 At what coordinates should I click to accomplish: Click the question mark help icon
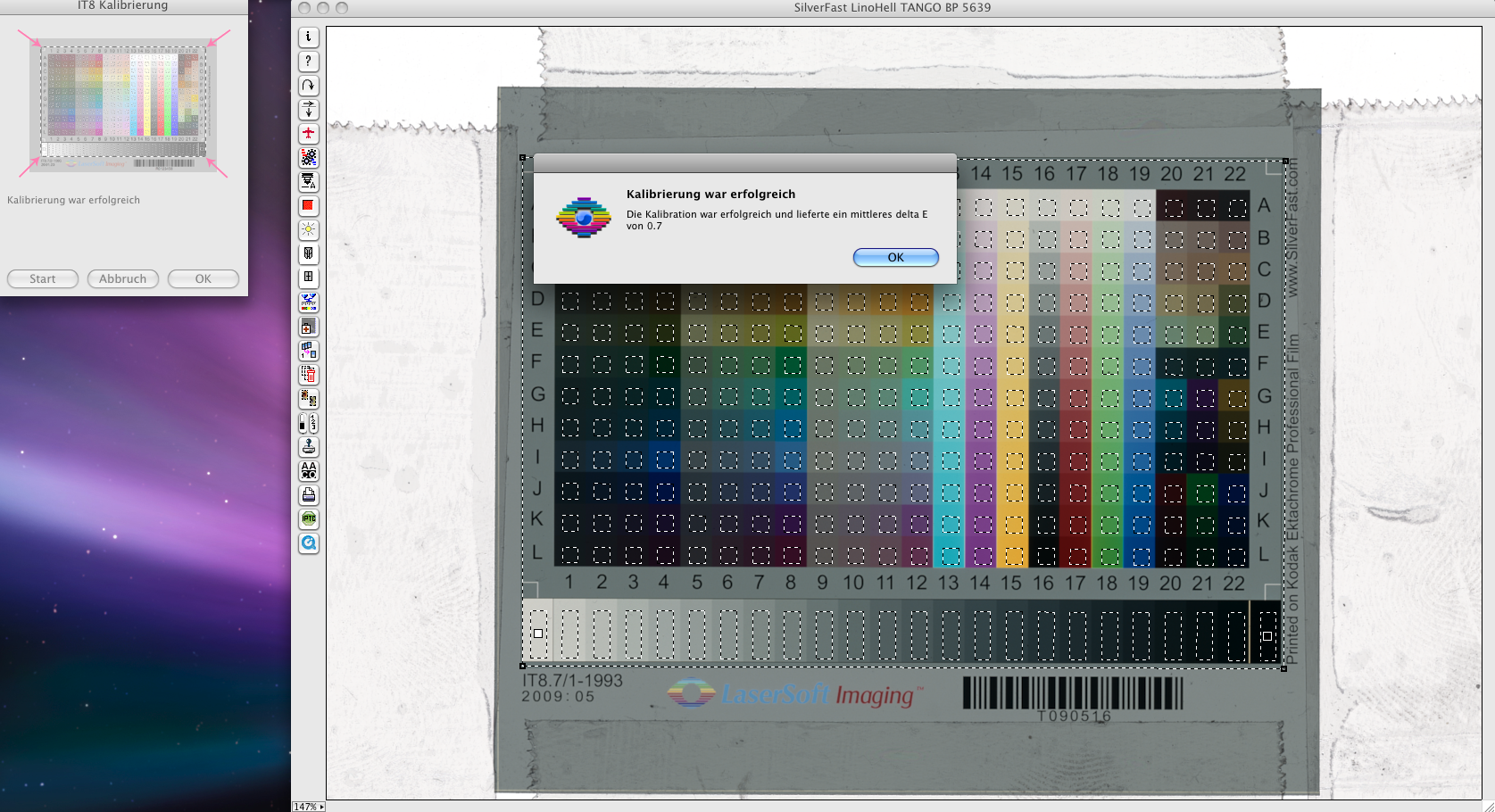coord(308,61)
